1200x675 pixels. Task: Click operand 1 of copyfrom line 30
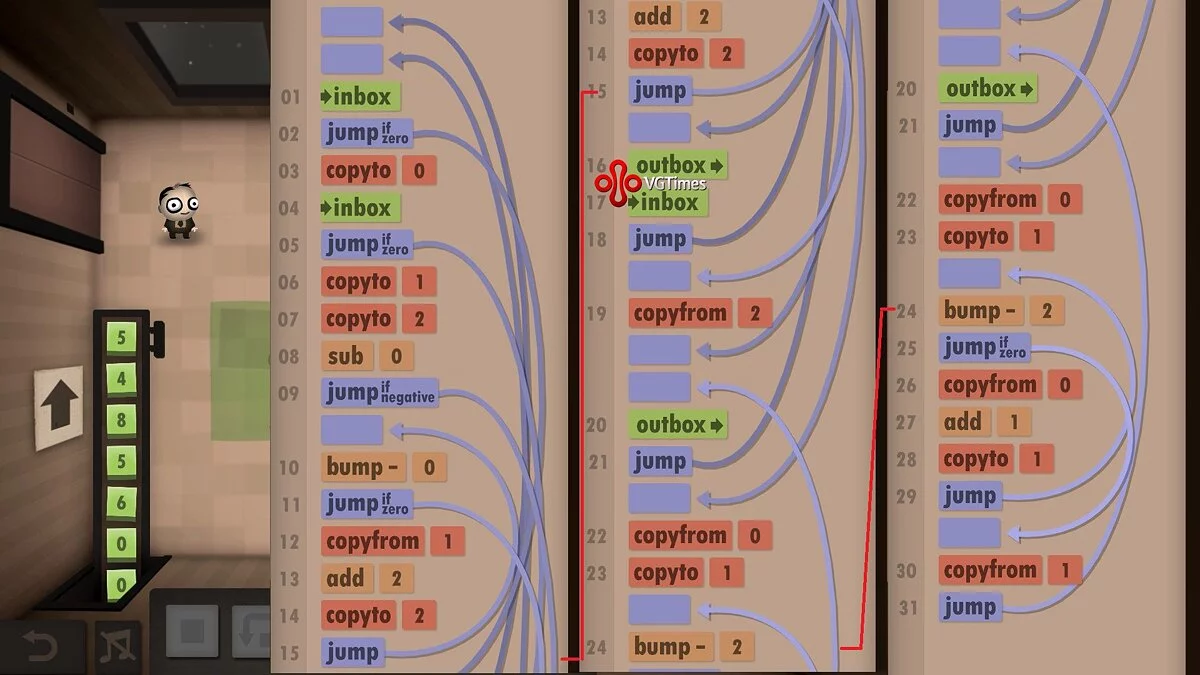1065,571
